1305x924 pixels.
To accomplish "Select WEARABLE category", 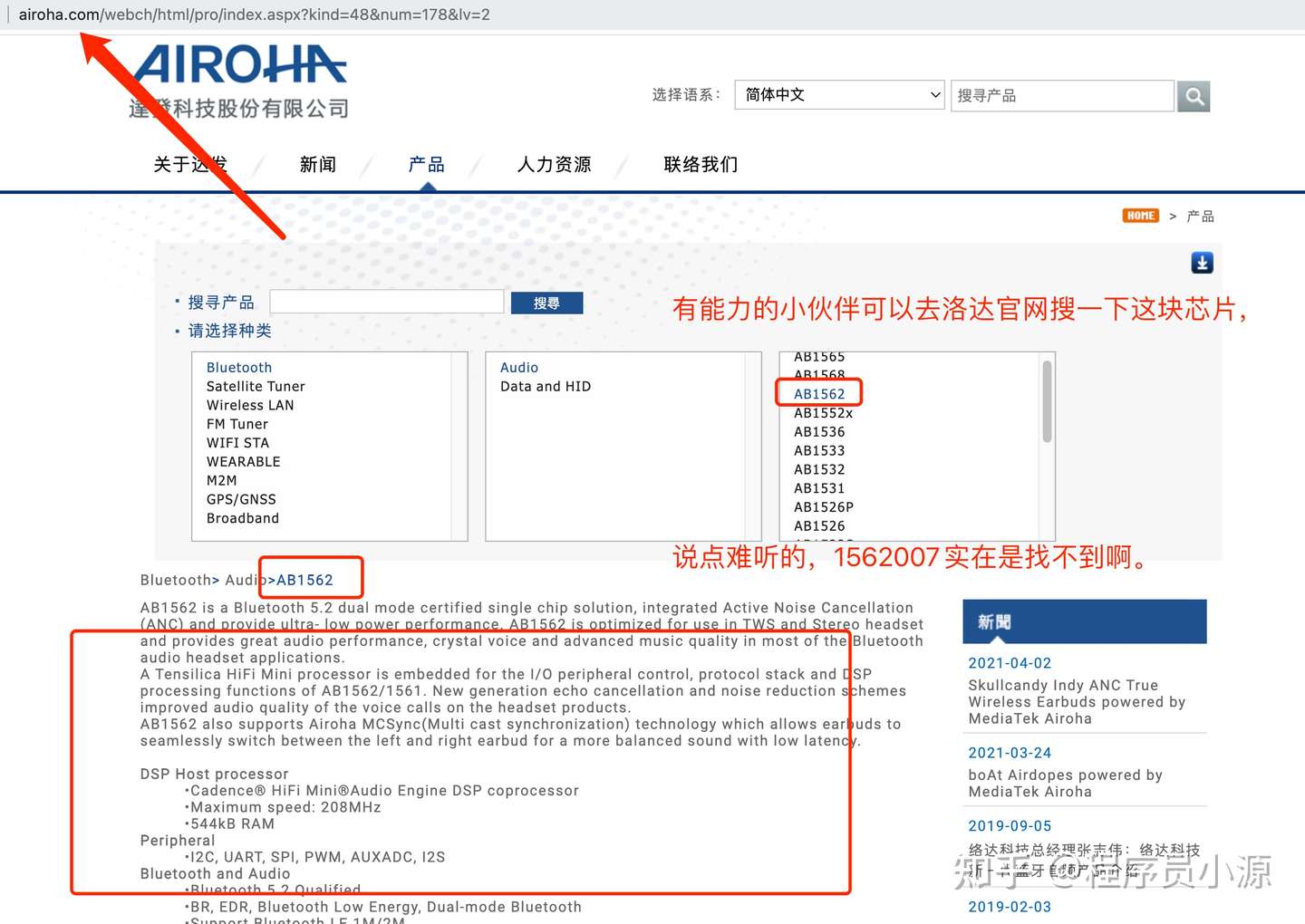I will [244, 462].
